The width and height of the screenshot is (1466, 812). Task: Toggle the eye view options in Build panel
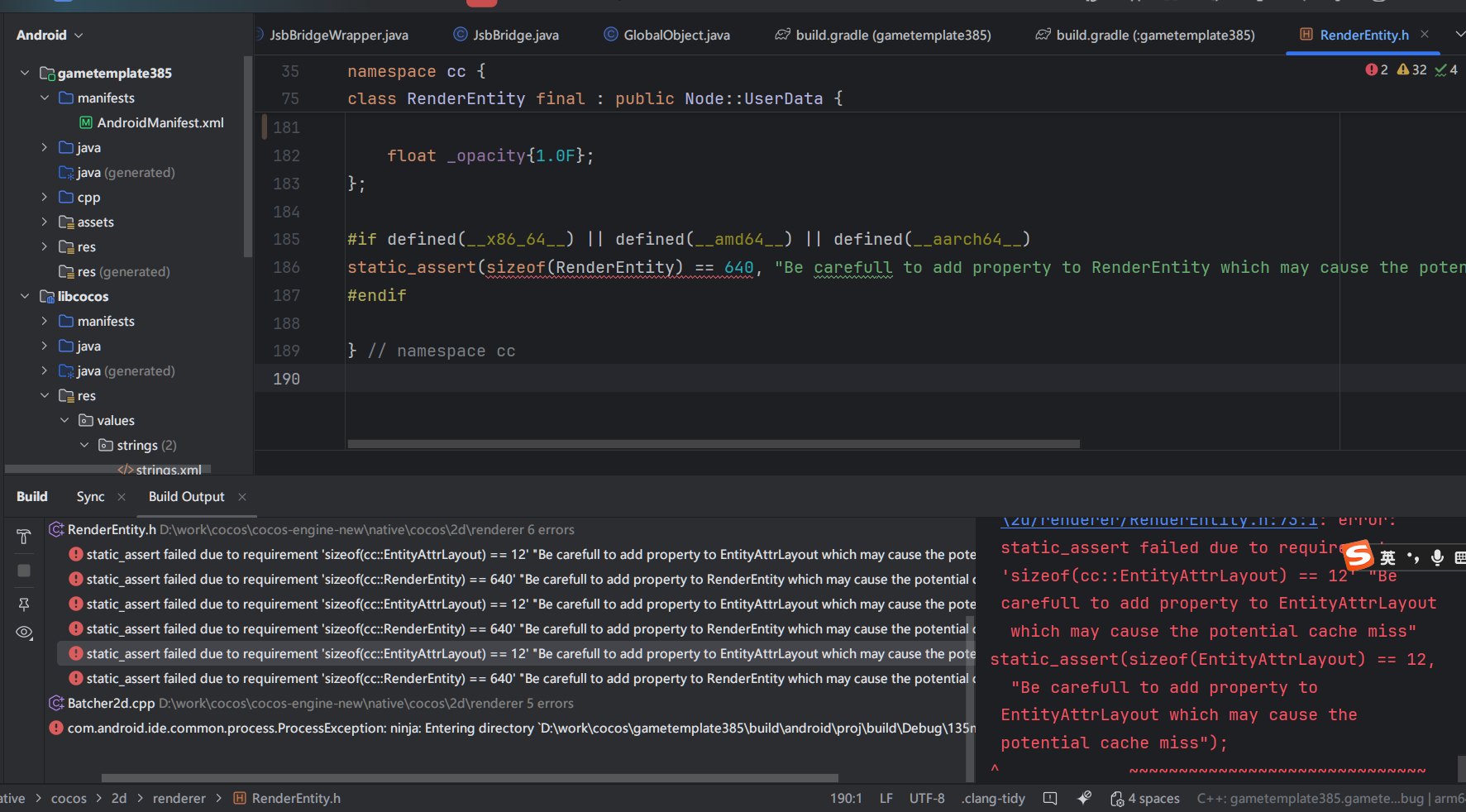click(24, 633)
